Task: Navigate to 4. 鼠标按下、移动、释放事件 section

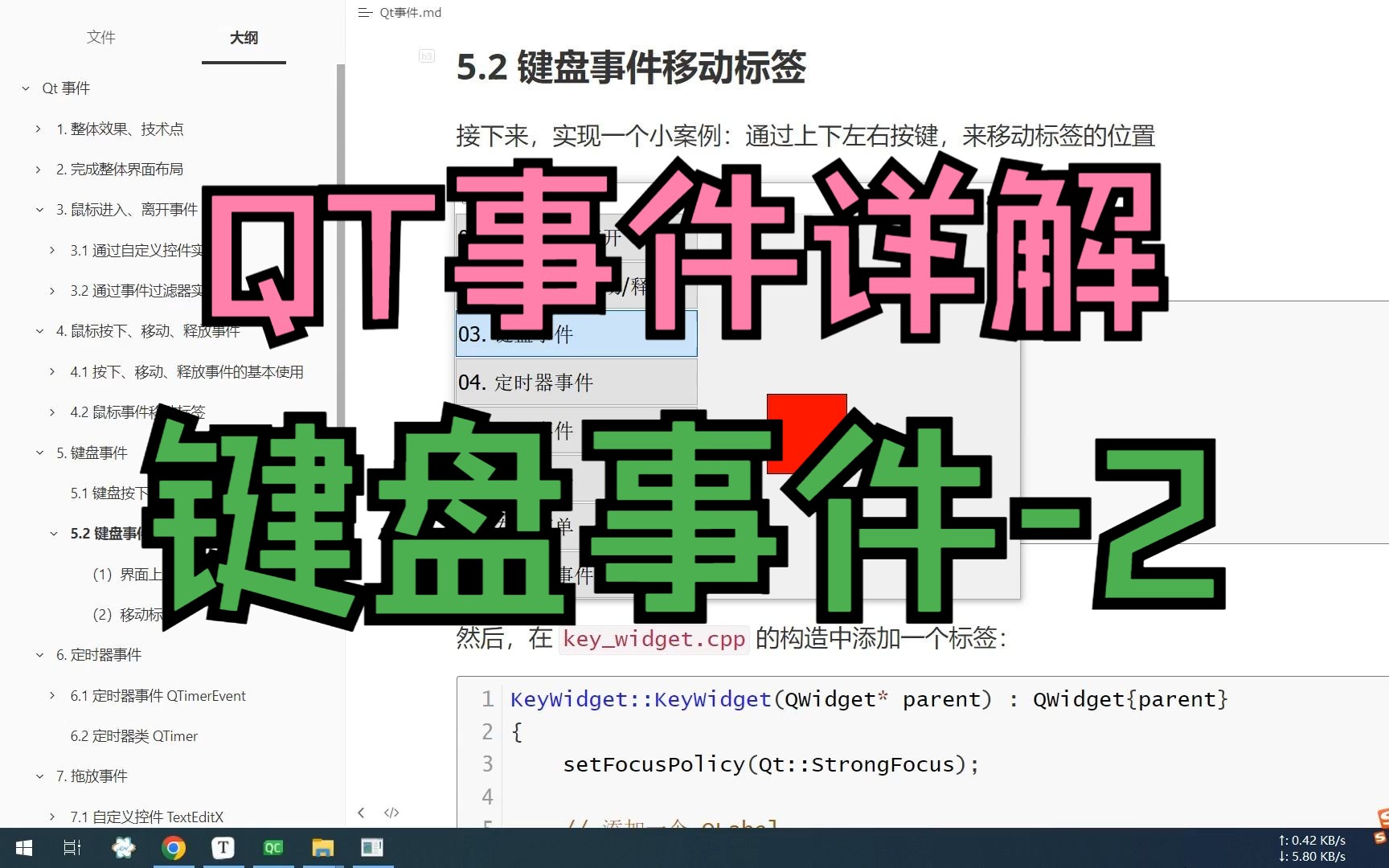Action: point(148,331)
